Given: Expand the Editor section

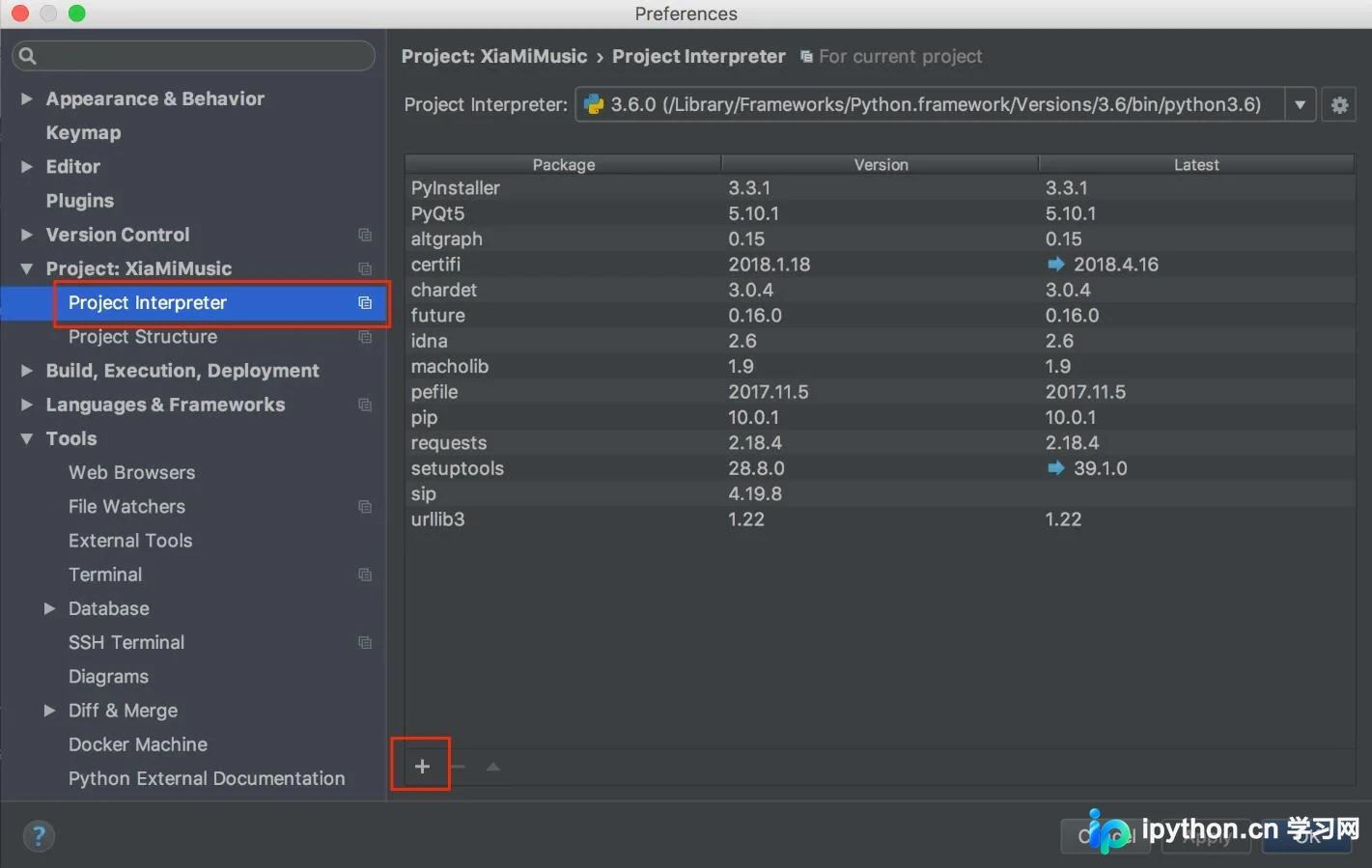Looking at the screenshot, I should pos(27,167).
